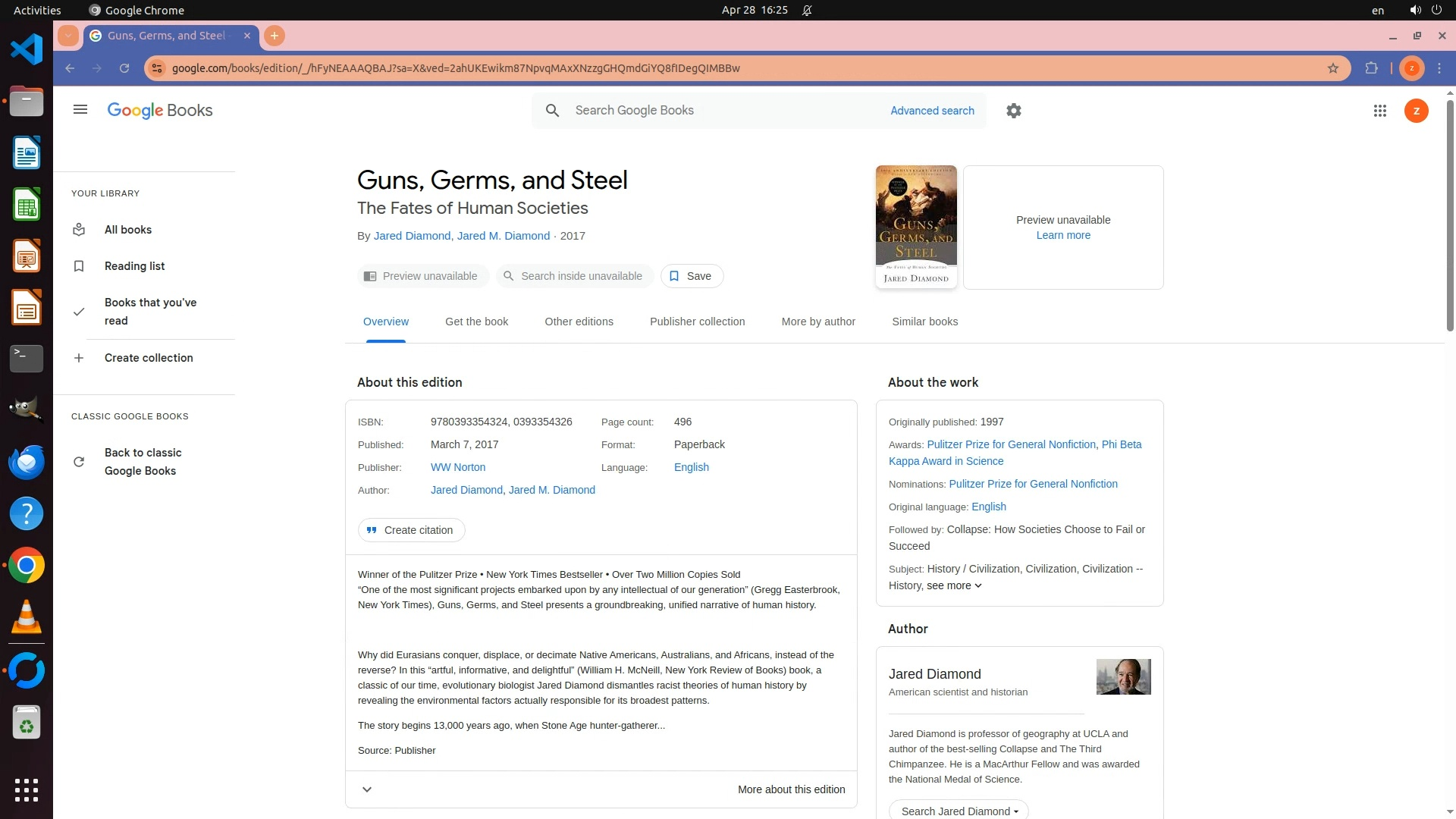The height and width of the screenshot is (819, 1456).
Task: Open the Google apps grid icon
Action: pos(1380,111)
